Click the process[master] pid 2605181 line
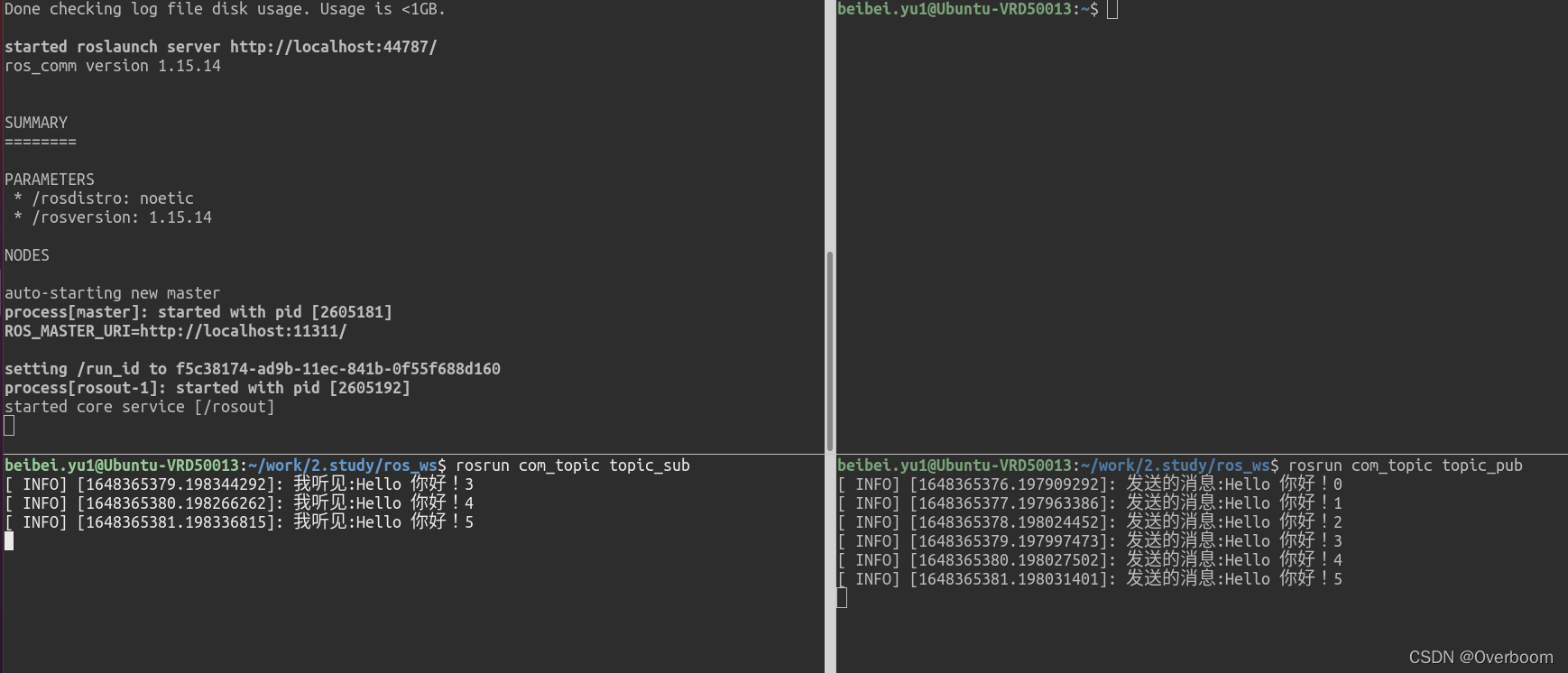Image resolution: width=1568 pixels, height=673 pixels. tap(198, 312)
